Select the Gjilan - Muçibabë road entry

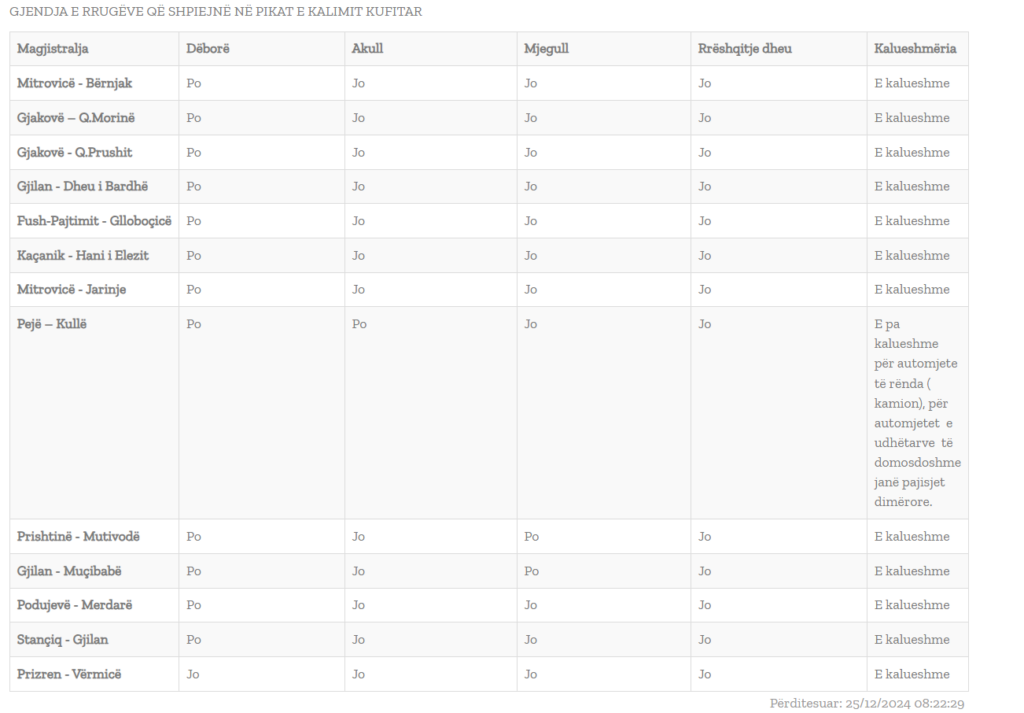click(70, 571)
